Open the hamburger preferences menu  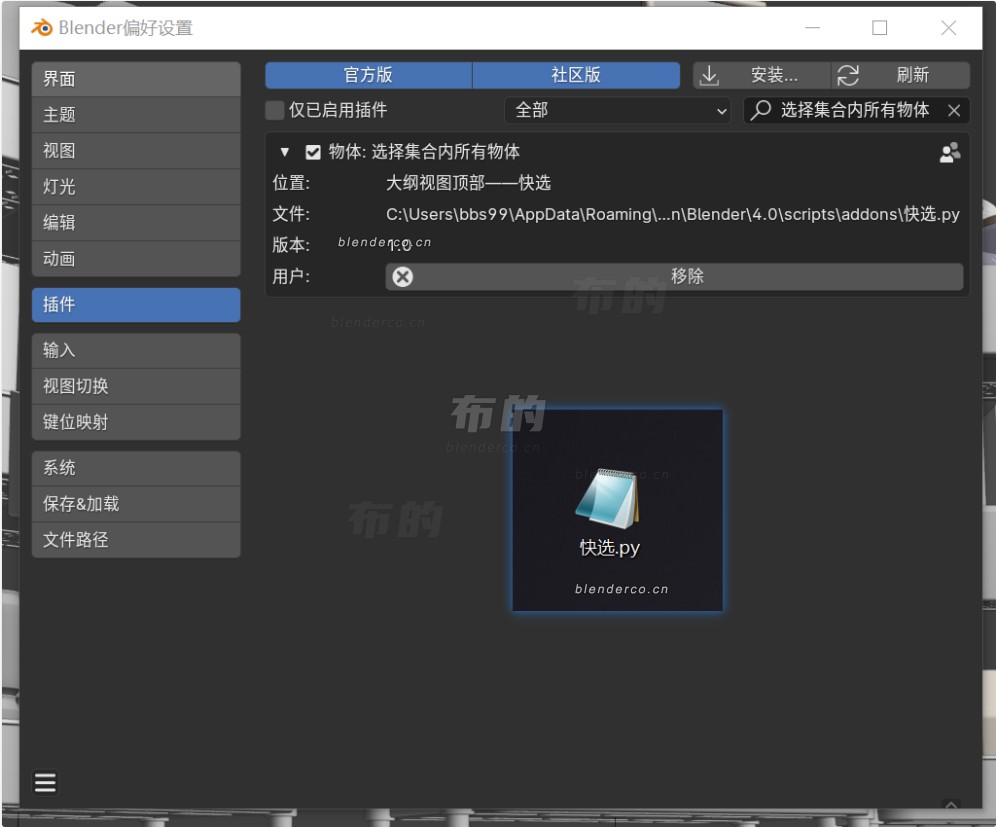45,783
